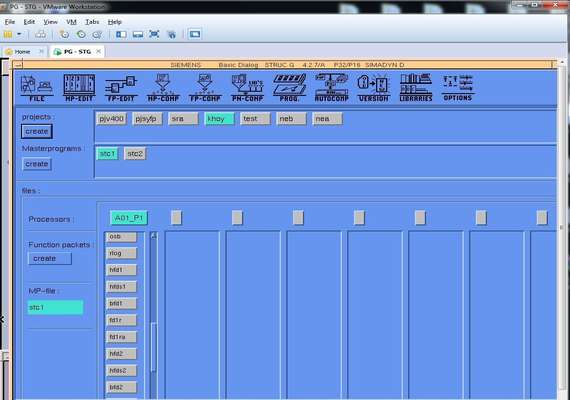This screenshot has height=400, width=570.
Task: Enter full screen mode icon
Action: click(x=154, y=35)
